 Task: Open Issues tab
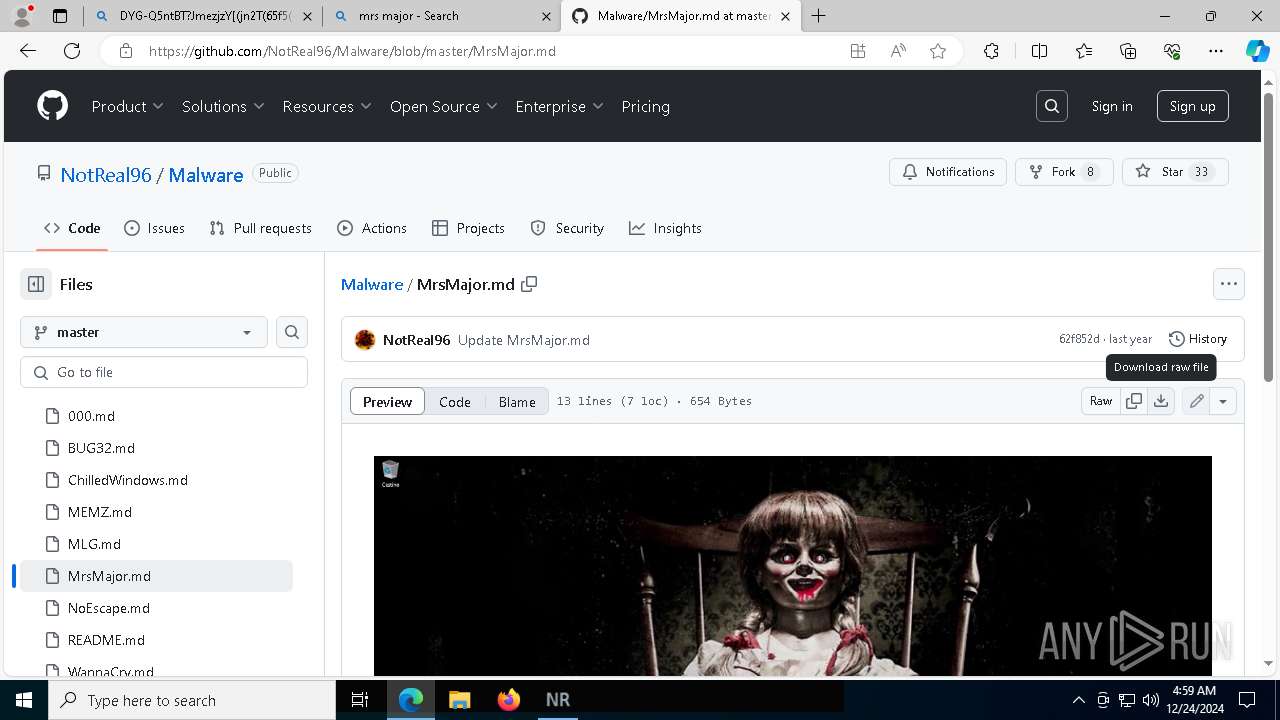tap(154, 228)
